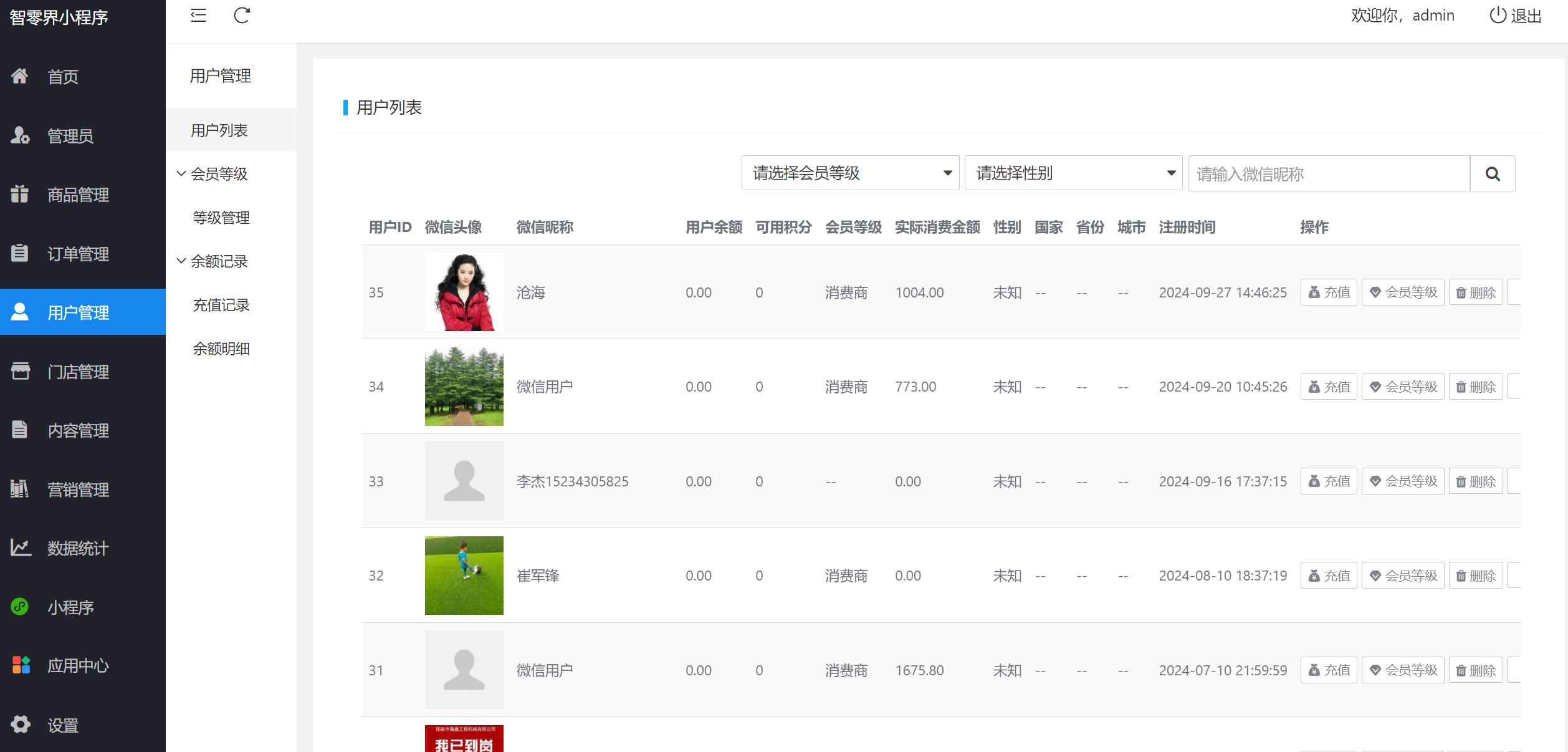
Task: Go to 数据统计 in sidebar
Action: [78, 548]
